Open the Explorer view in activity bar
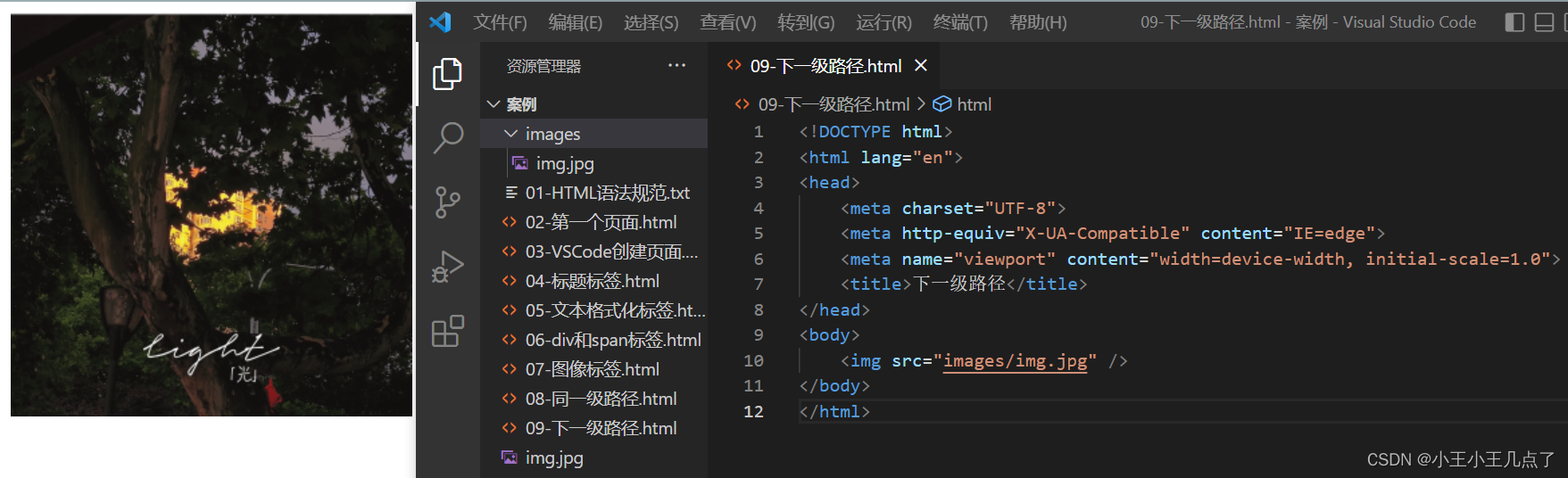 [x=448, y=74]
